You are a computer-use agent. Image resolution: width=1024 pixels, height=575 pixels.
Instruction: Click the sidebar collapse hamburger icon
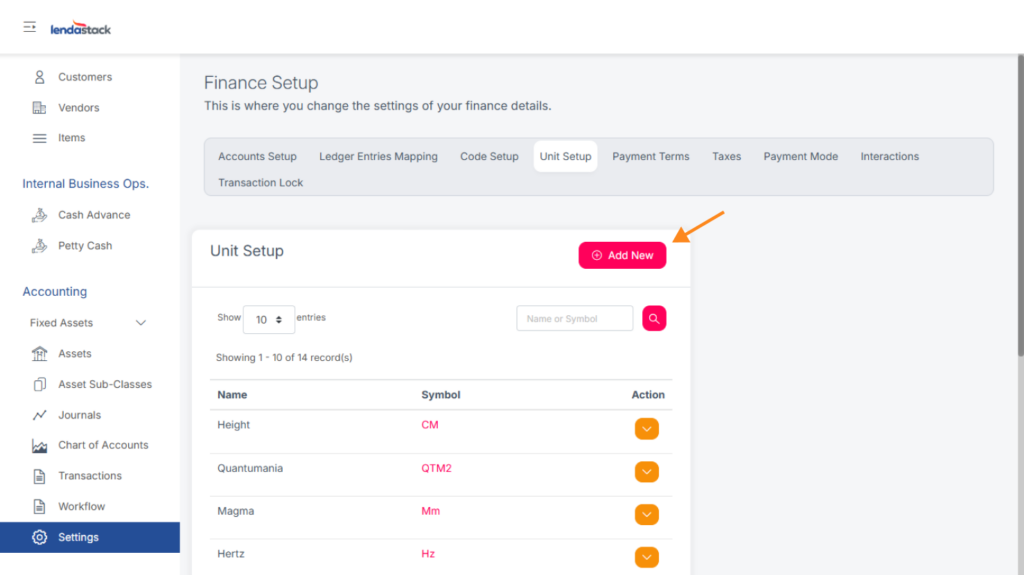pos(30,27)
